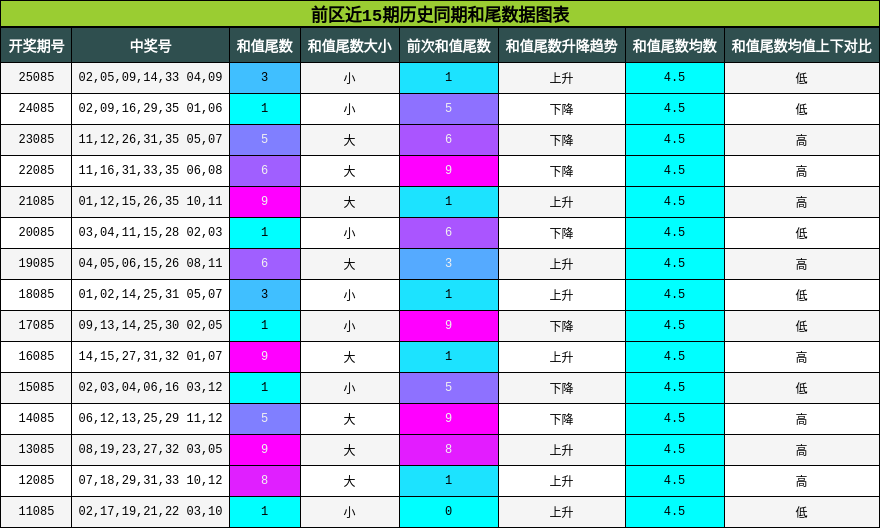This screenshot has height=528, width=880.
Task: Click winning numbers 02,09,16,29,35 01,06
Action: [150, 108]
